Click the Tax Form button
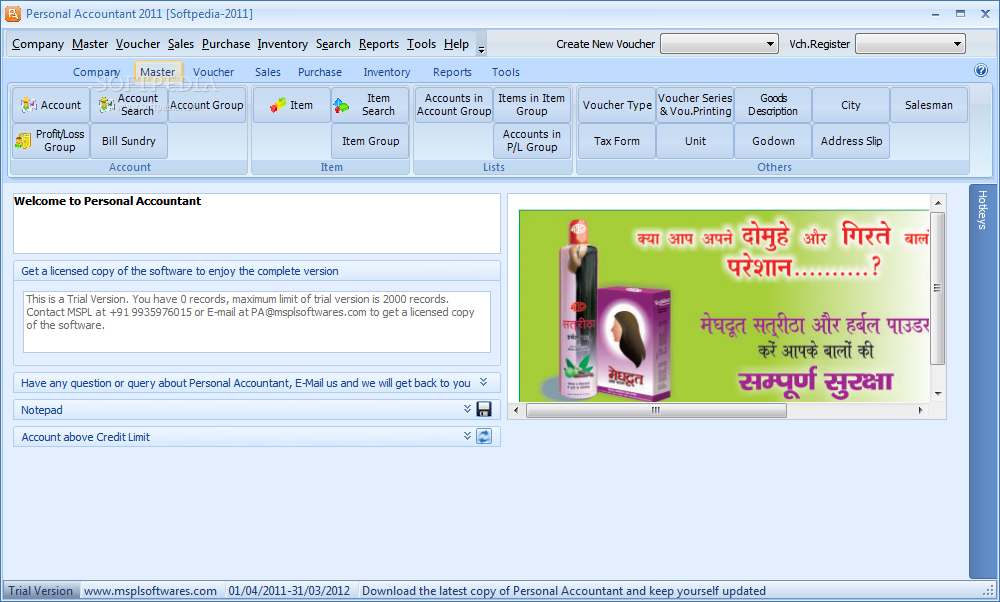Viewport: 1000px width, 602px height. tap(617, 141)
